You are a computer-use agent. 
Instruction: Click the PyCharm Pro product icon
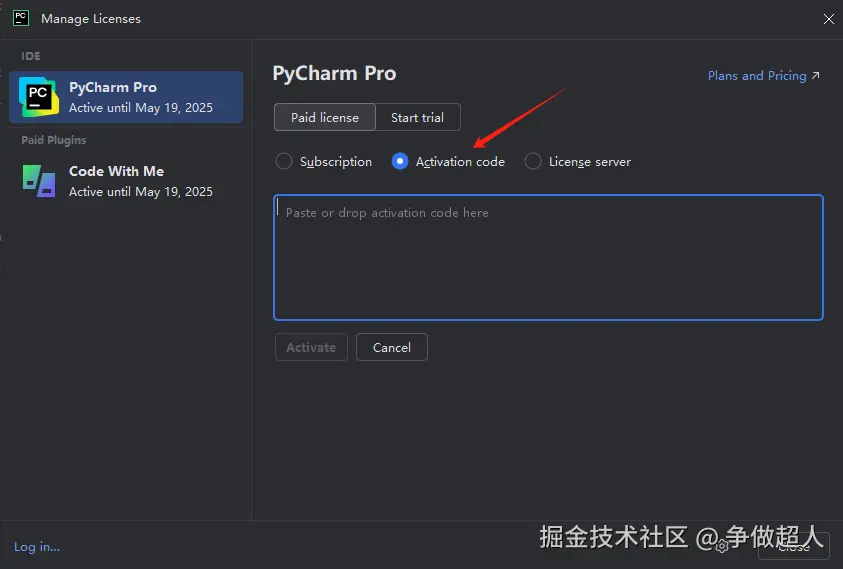tap(39, 97)
